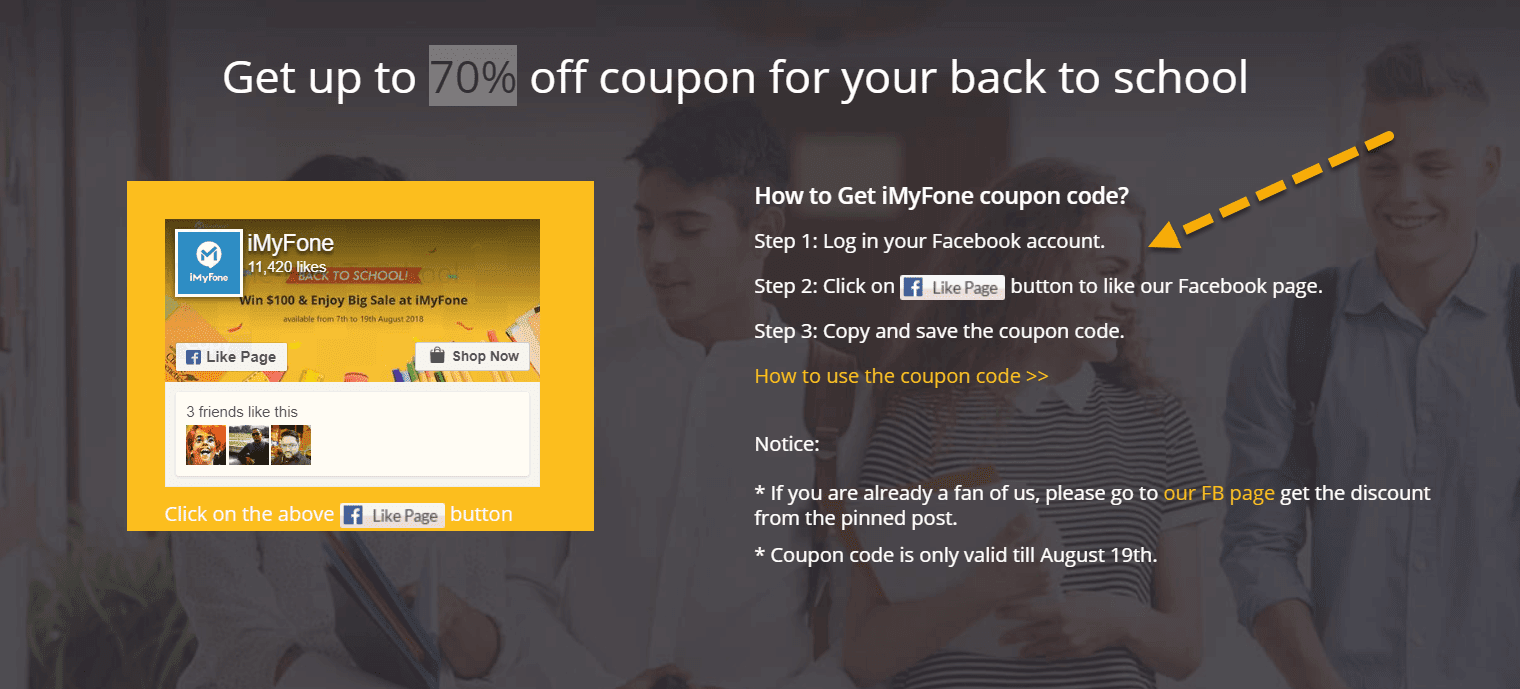Viewport: 1520px width, 689px height.
Task: Open the third friend's avatar
Action: click(x=291, y=445)
